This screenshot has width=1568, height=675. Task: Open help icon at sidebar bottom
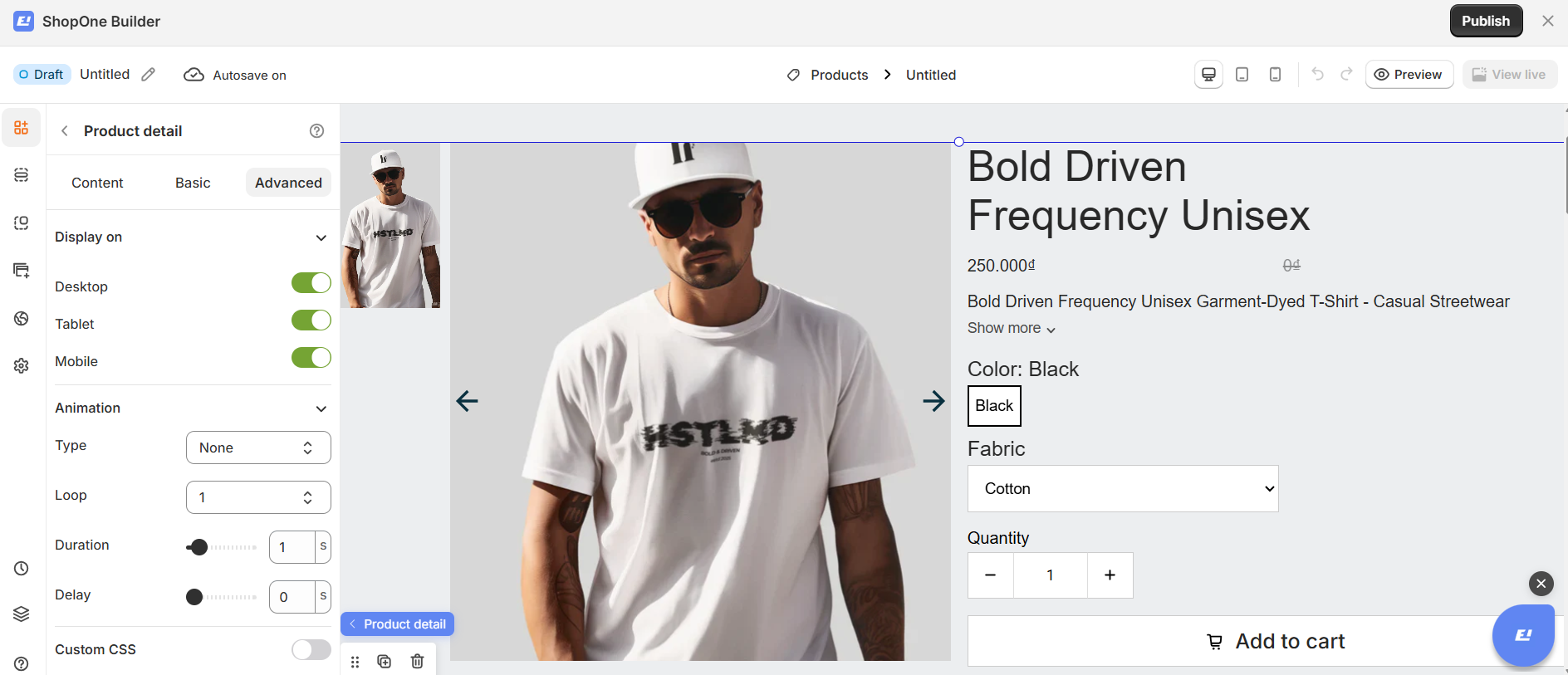(x=22, y=663)
